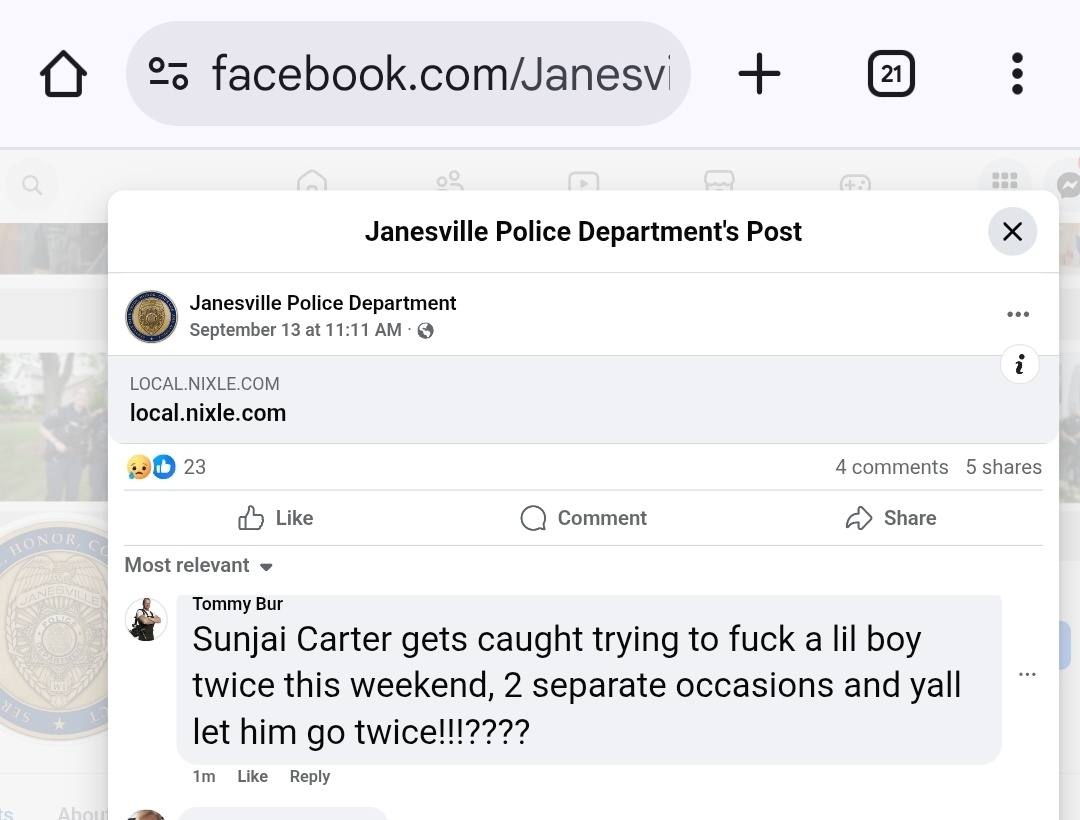This screenshot has width=1080, height=820.
Task: Show the 4 comments
Action: tap(891, 467)
